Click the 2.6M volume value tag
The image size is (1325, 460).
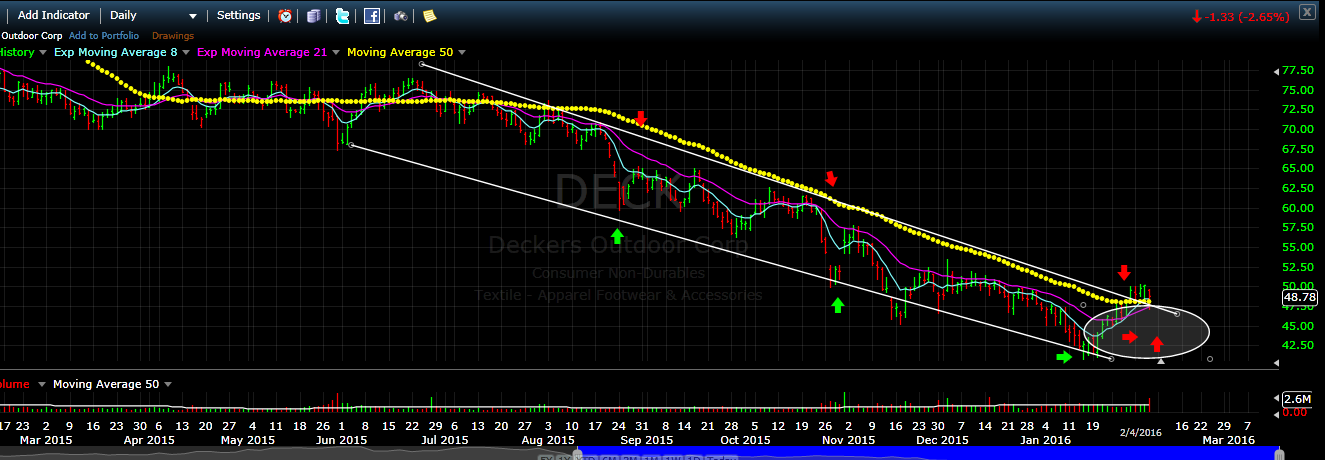coord(1297,398)
